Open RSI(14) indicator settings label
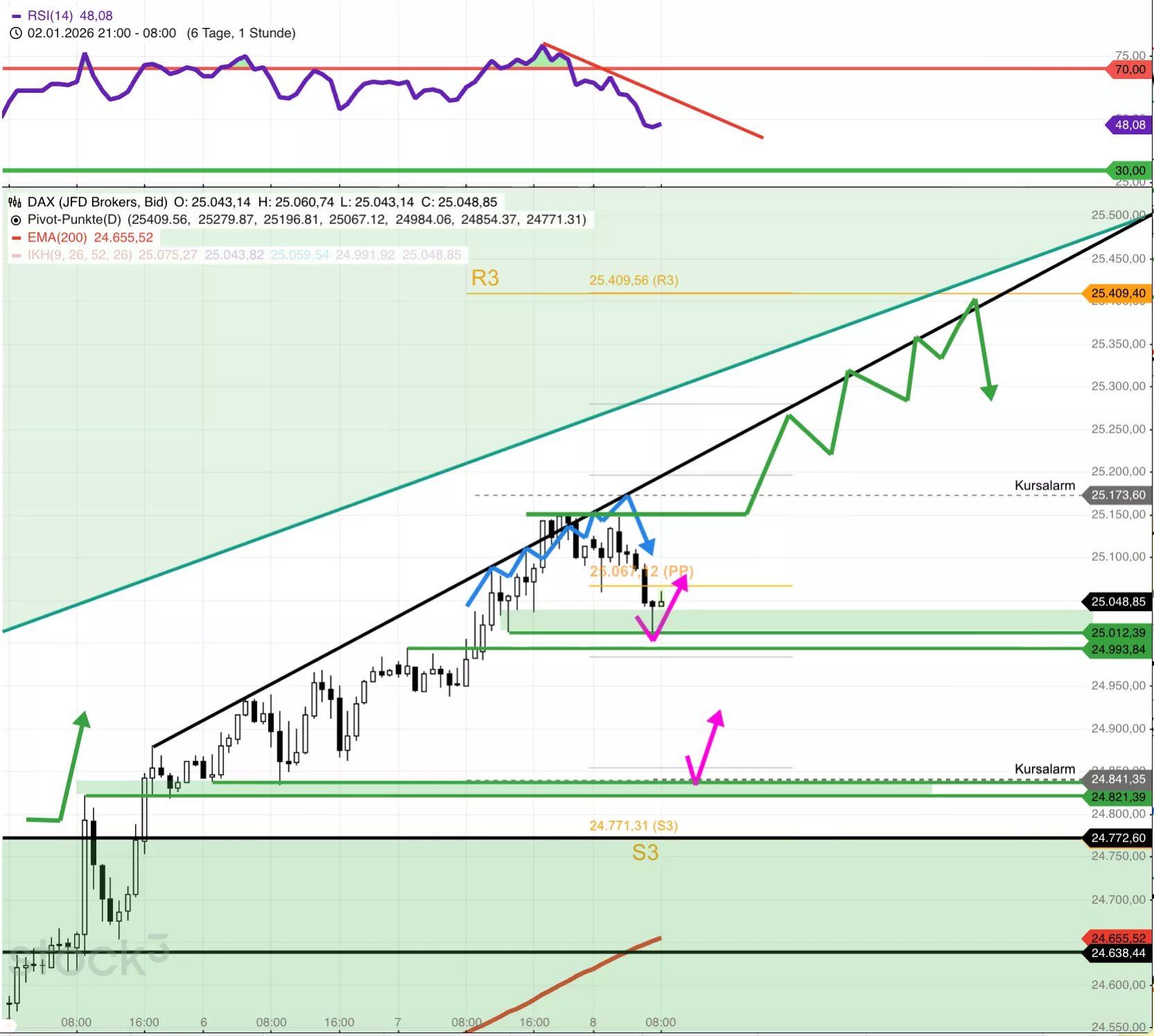The image size is (1154, 1036). 50,16
